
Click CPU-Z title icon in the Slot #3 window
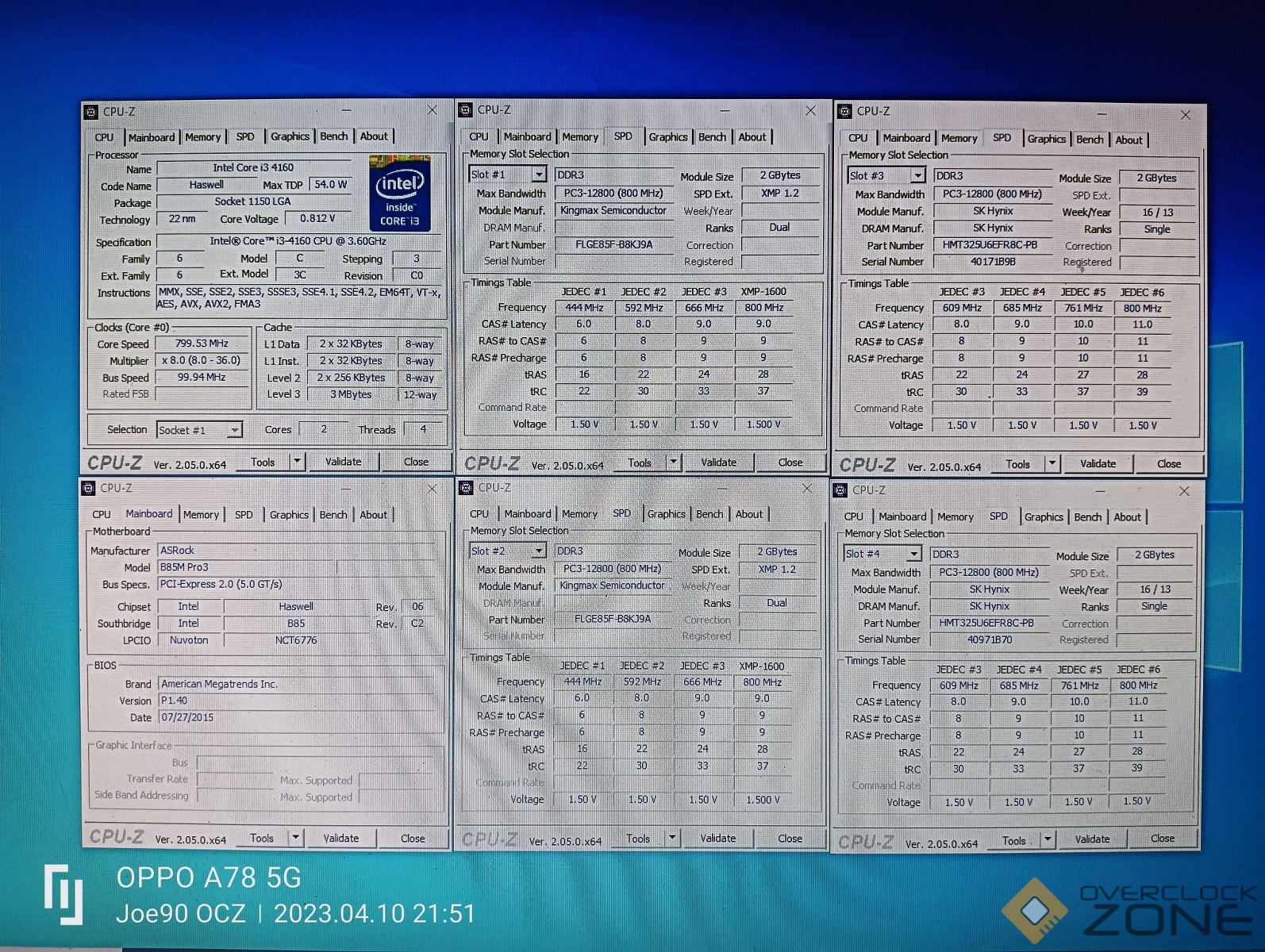point(845,112)
